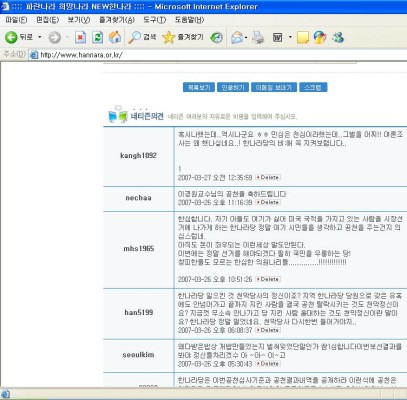Open the 검색 search magnifier tool

click(142, 37)
